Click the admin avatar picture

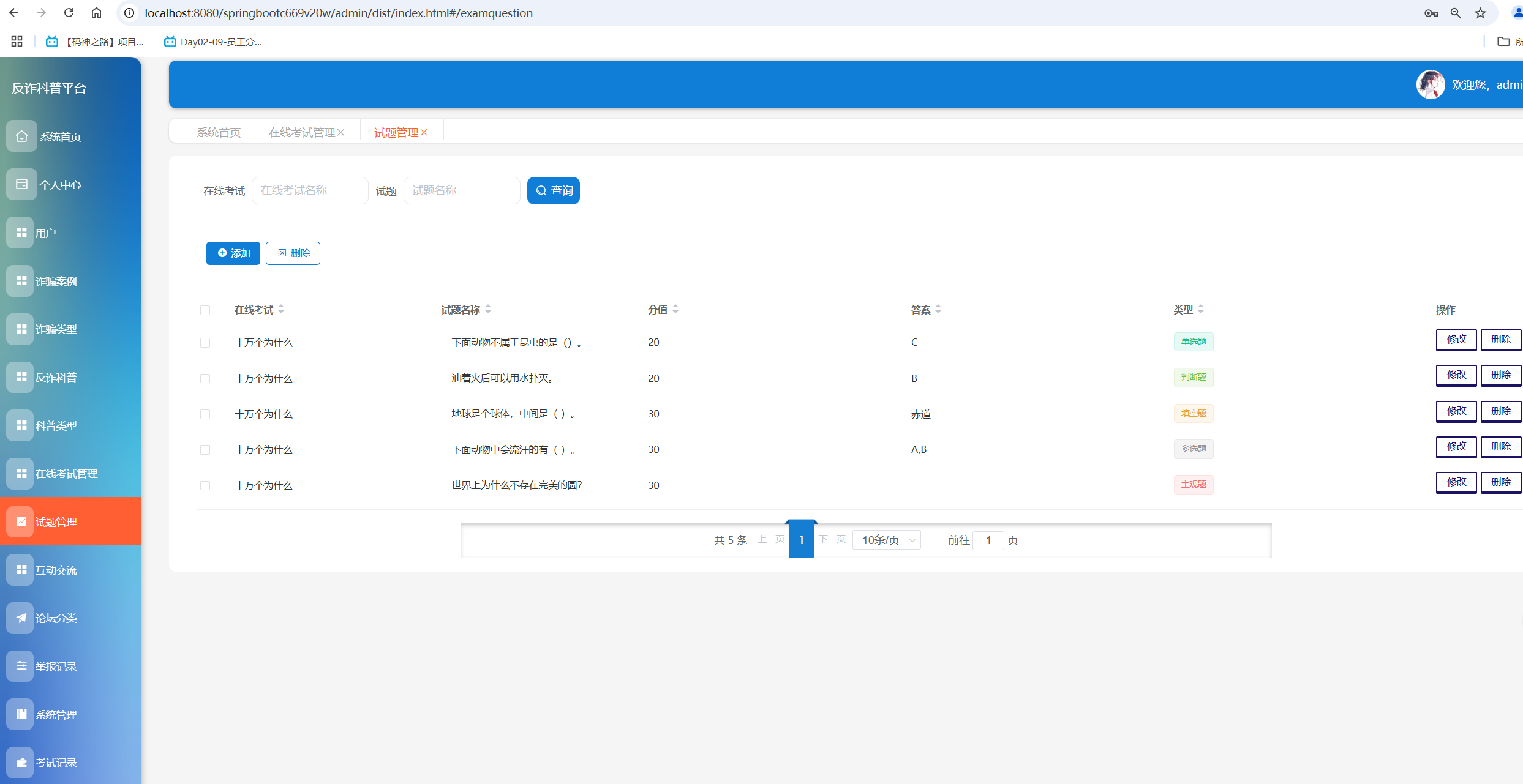[x=1430, y=84]
